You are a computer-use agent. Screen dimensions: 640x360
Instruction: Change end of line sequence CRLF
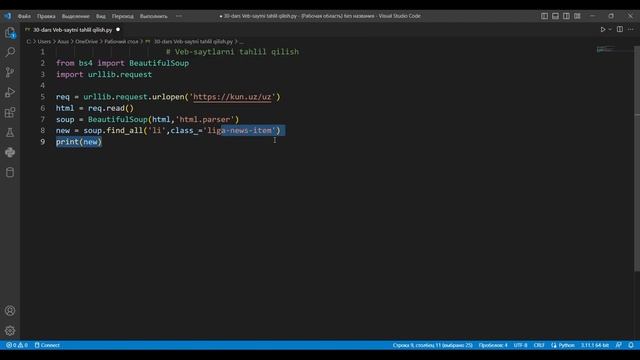click(539, 345)
